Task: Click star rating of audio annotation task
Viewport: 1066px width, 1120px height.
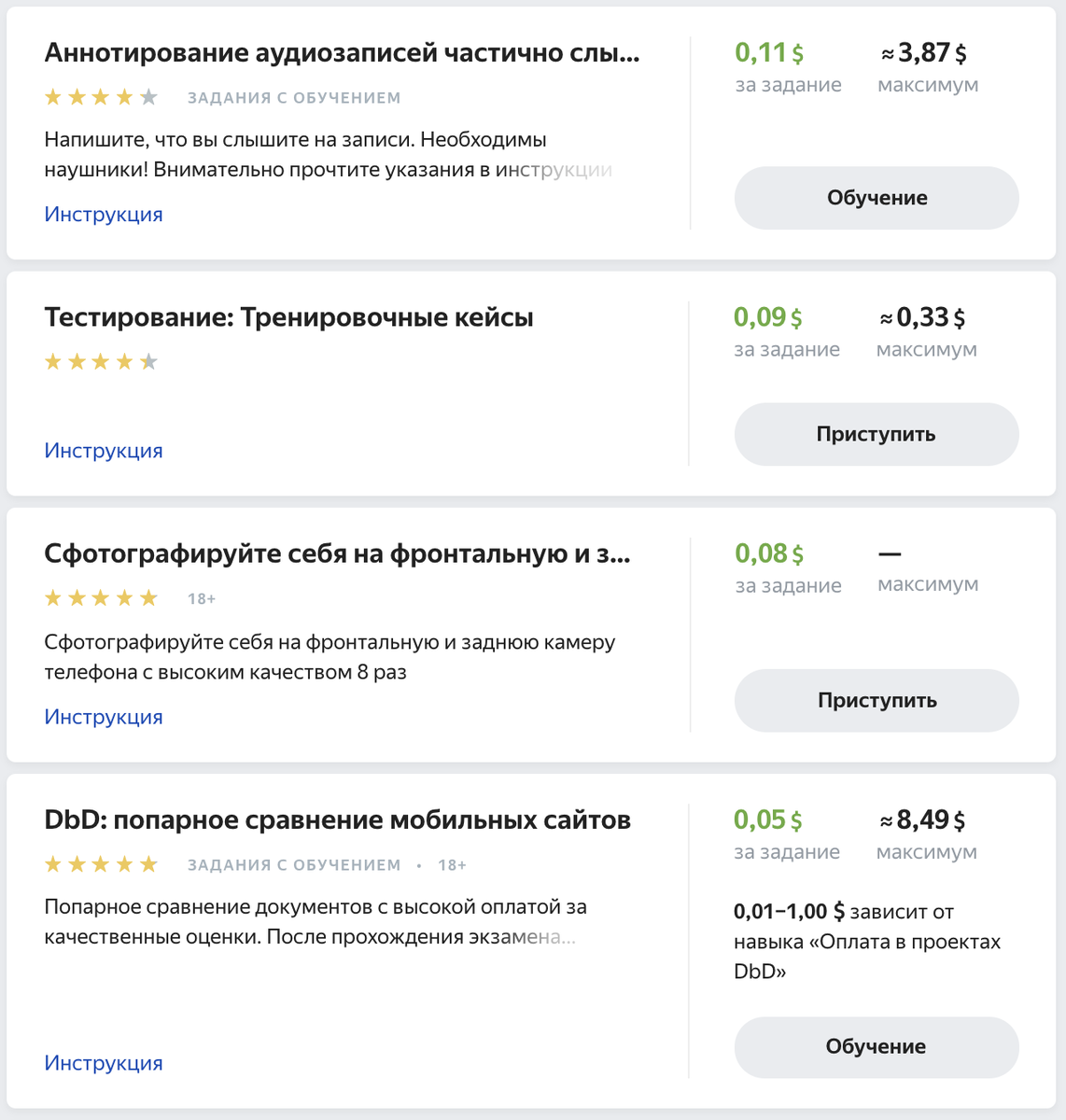Action: point(101,97)
